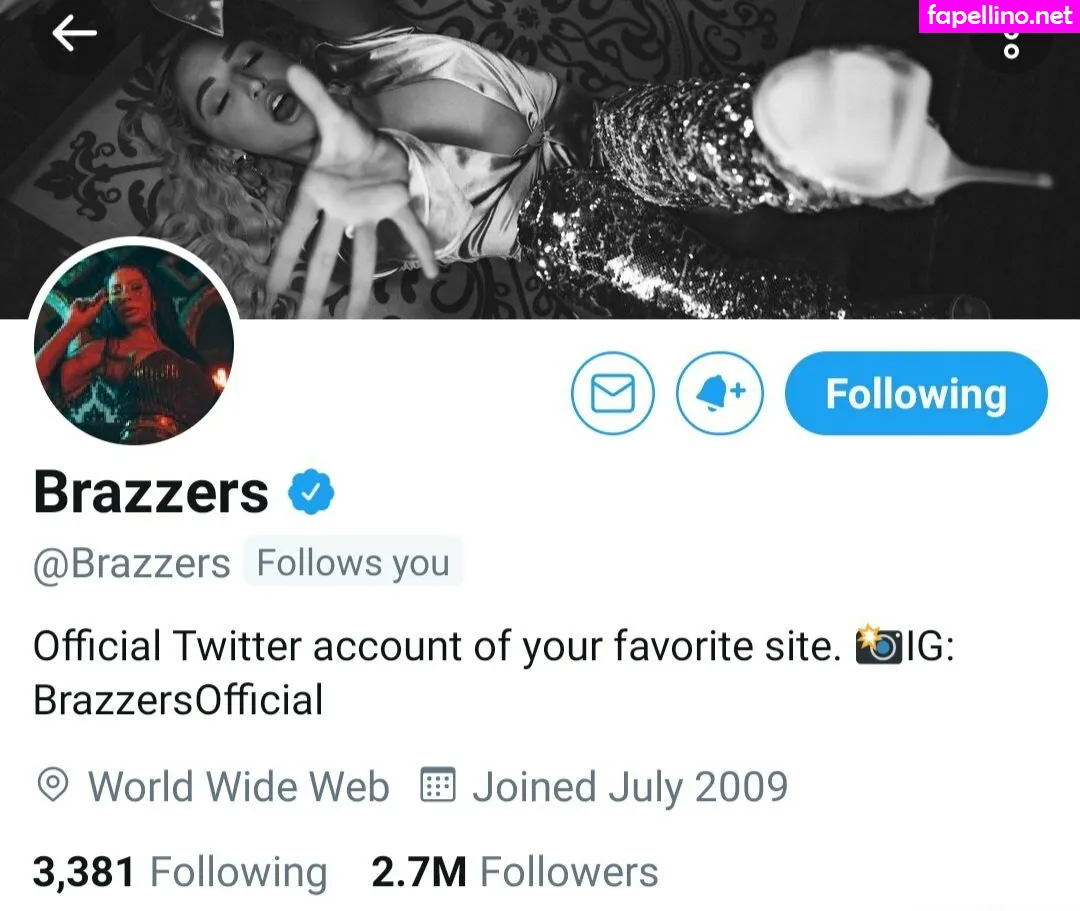Click the fapellino.net watermark

pyautogui.click(x=999, y=16)
